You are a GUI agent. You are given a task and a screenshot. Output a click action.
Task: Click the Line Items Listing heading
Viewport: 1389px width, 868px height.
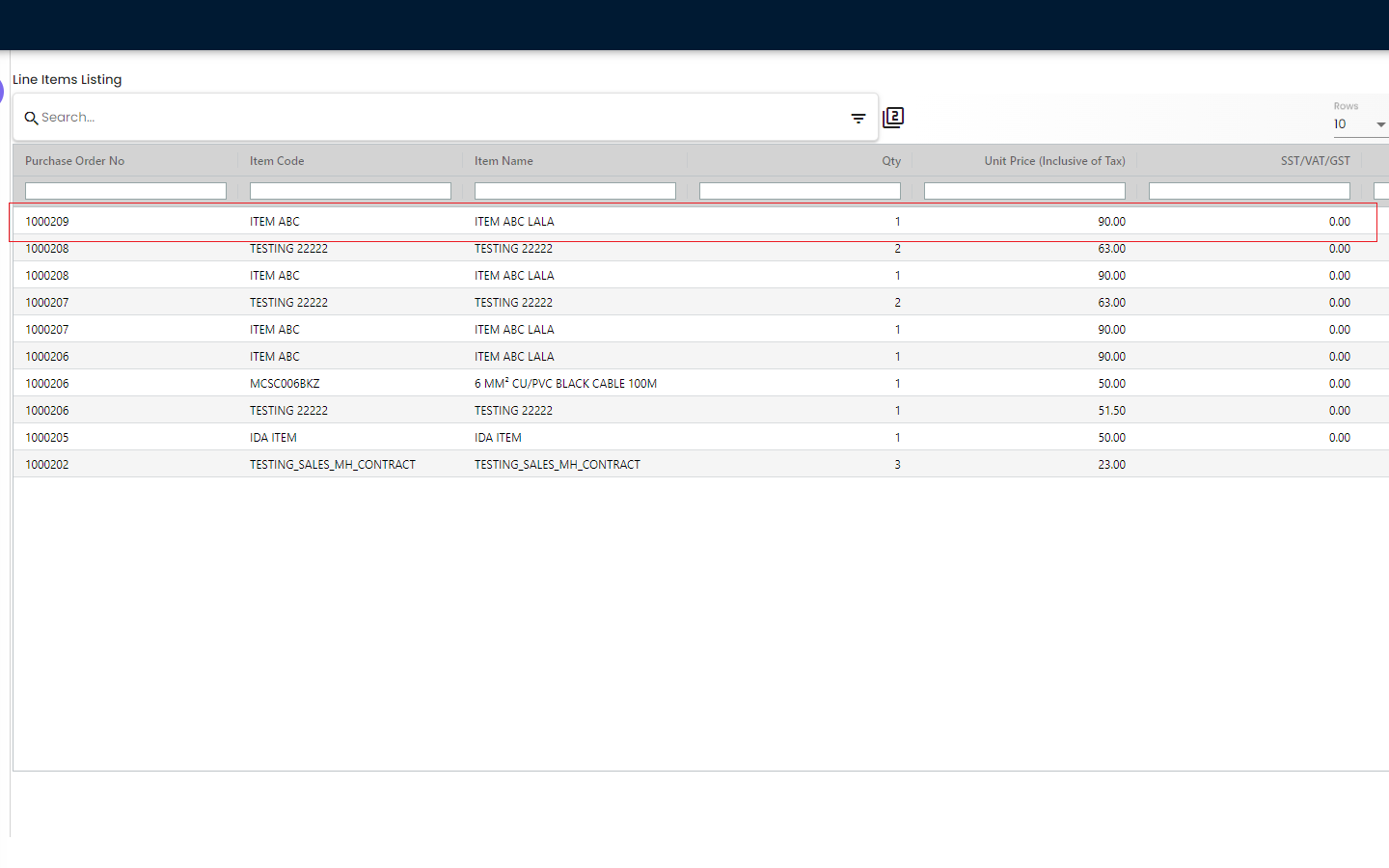(68, 80)
